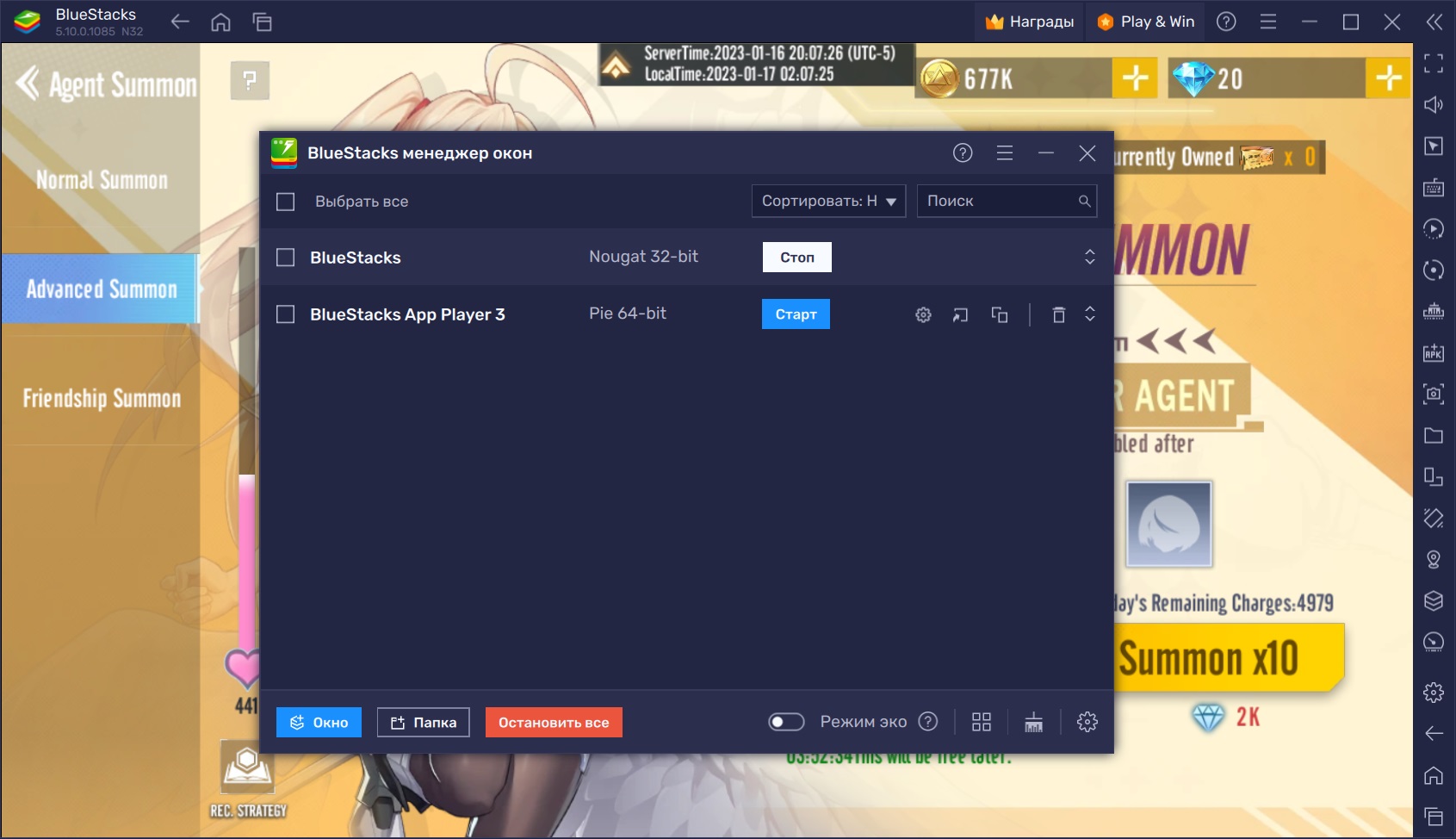Click volume icon in right sidebar
1456x839 pixels.
1434,104
